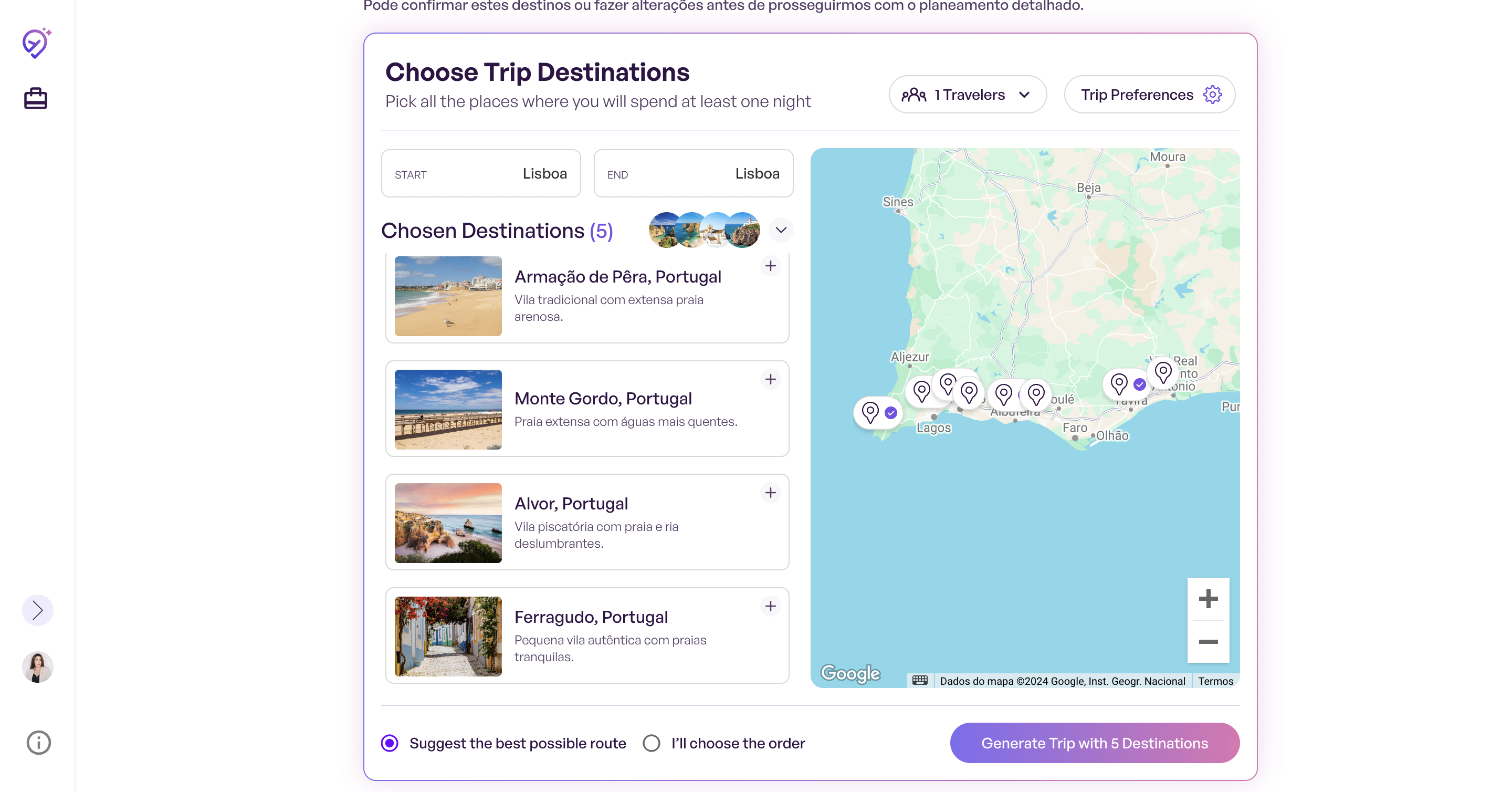Zoom in on the map
This screenshot has width=1512, height=792.
[x=1207, y=599]
